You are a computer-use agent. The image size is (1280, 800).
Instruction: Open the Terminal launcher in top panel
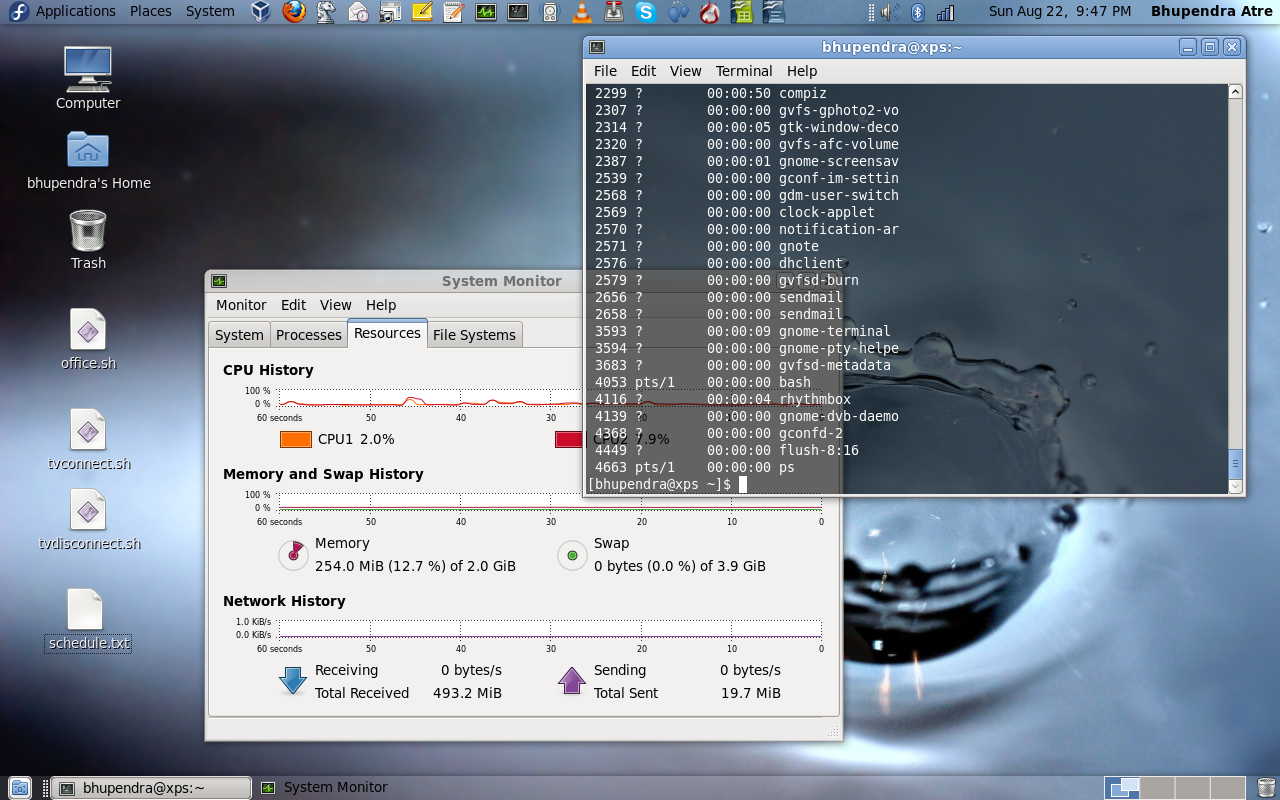pos(518,12)
